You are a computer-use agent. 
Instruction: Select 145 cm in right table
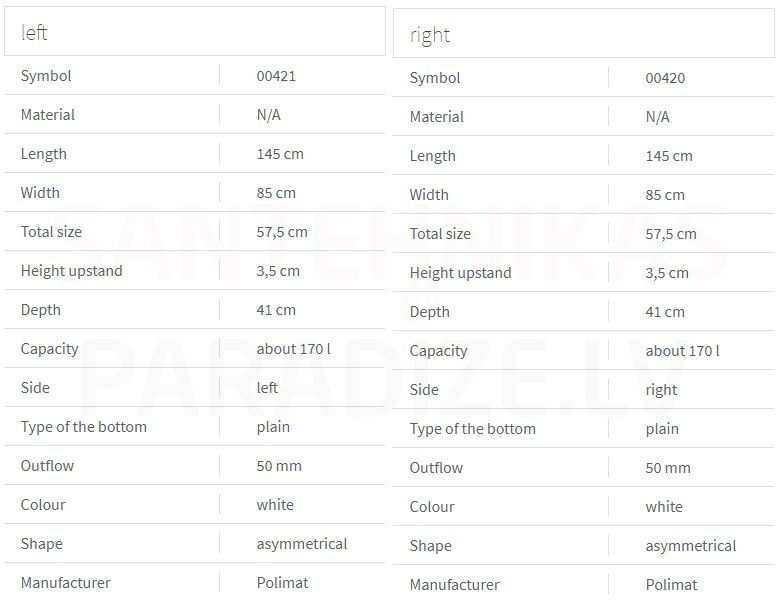point(669,156)
